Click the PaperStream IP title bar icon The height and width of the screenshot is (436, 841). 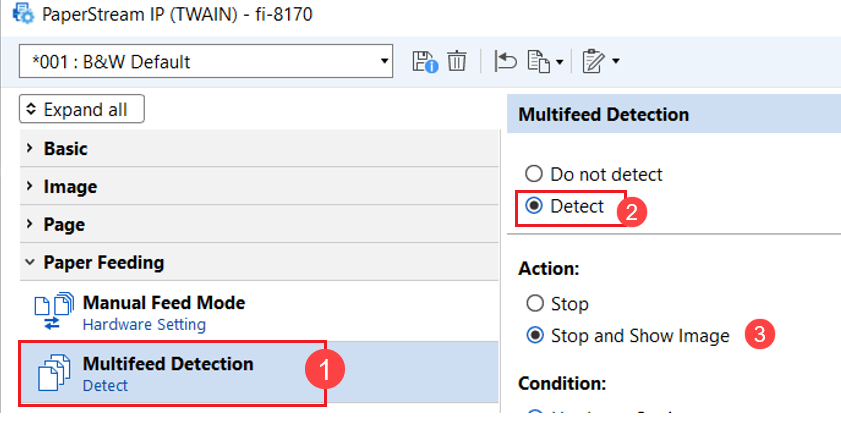20,16
